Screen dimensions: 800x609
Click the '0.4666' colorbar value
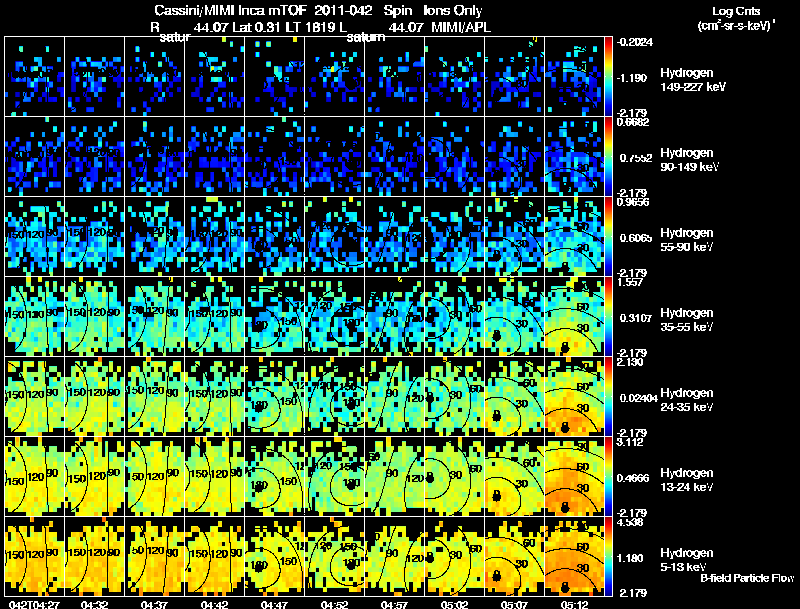pyautogui.click(x=633, y=478)
